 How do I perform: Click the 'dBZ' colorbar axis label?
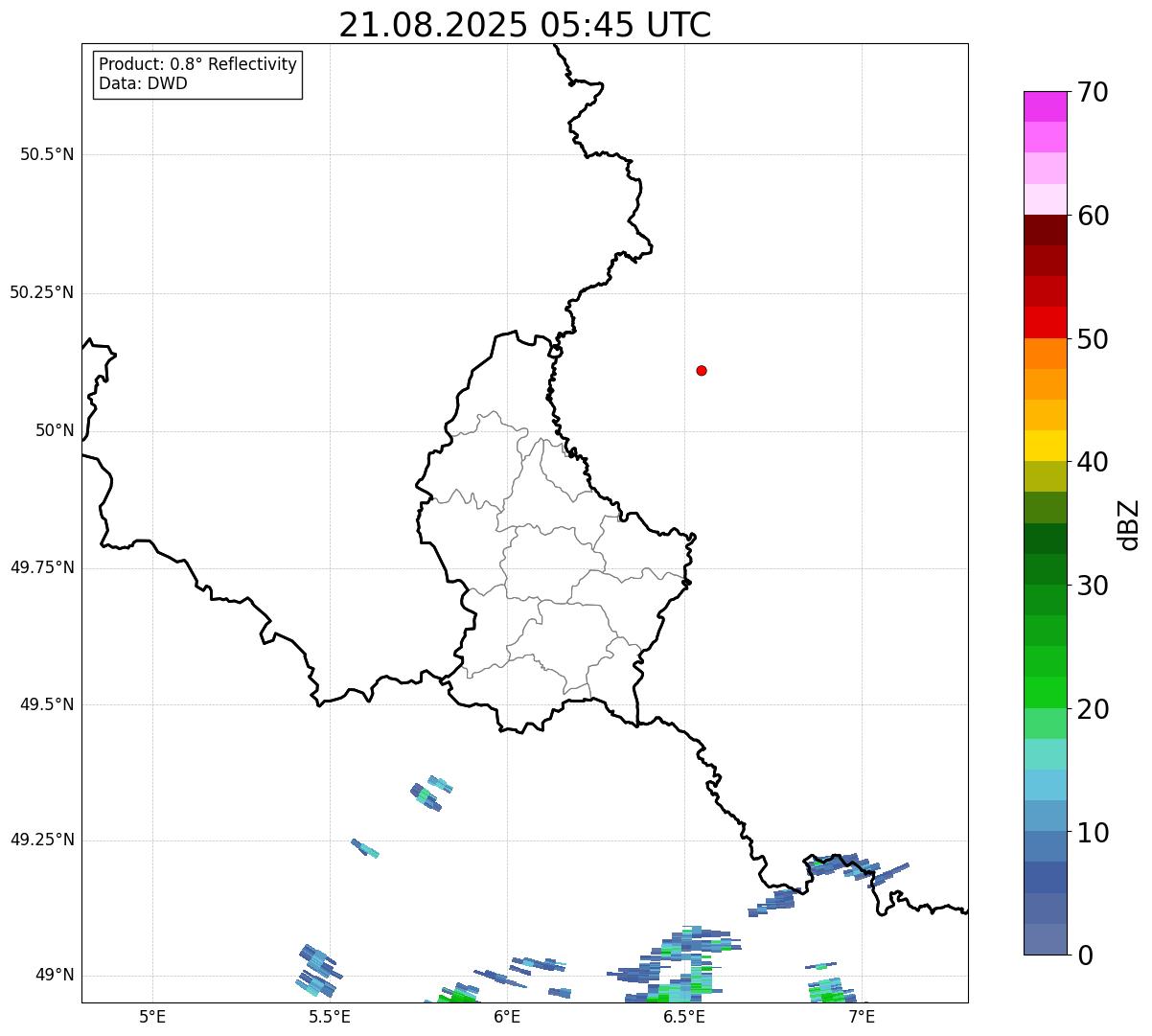[x=1129, y=524]
